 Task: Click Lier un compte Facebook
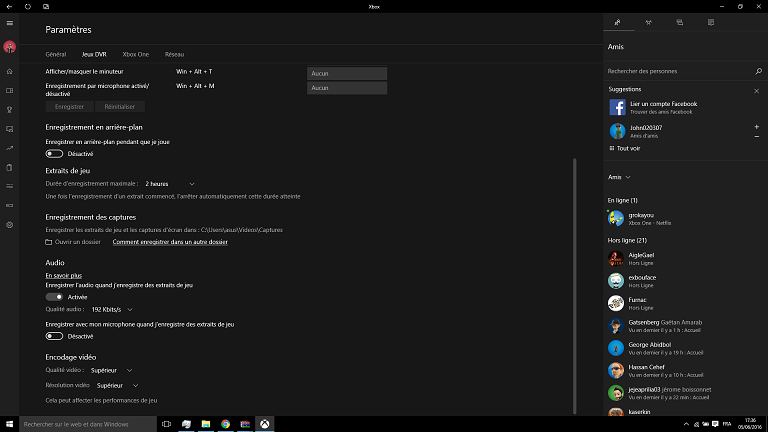[x=664, y=104]
